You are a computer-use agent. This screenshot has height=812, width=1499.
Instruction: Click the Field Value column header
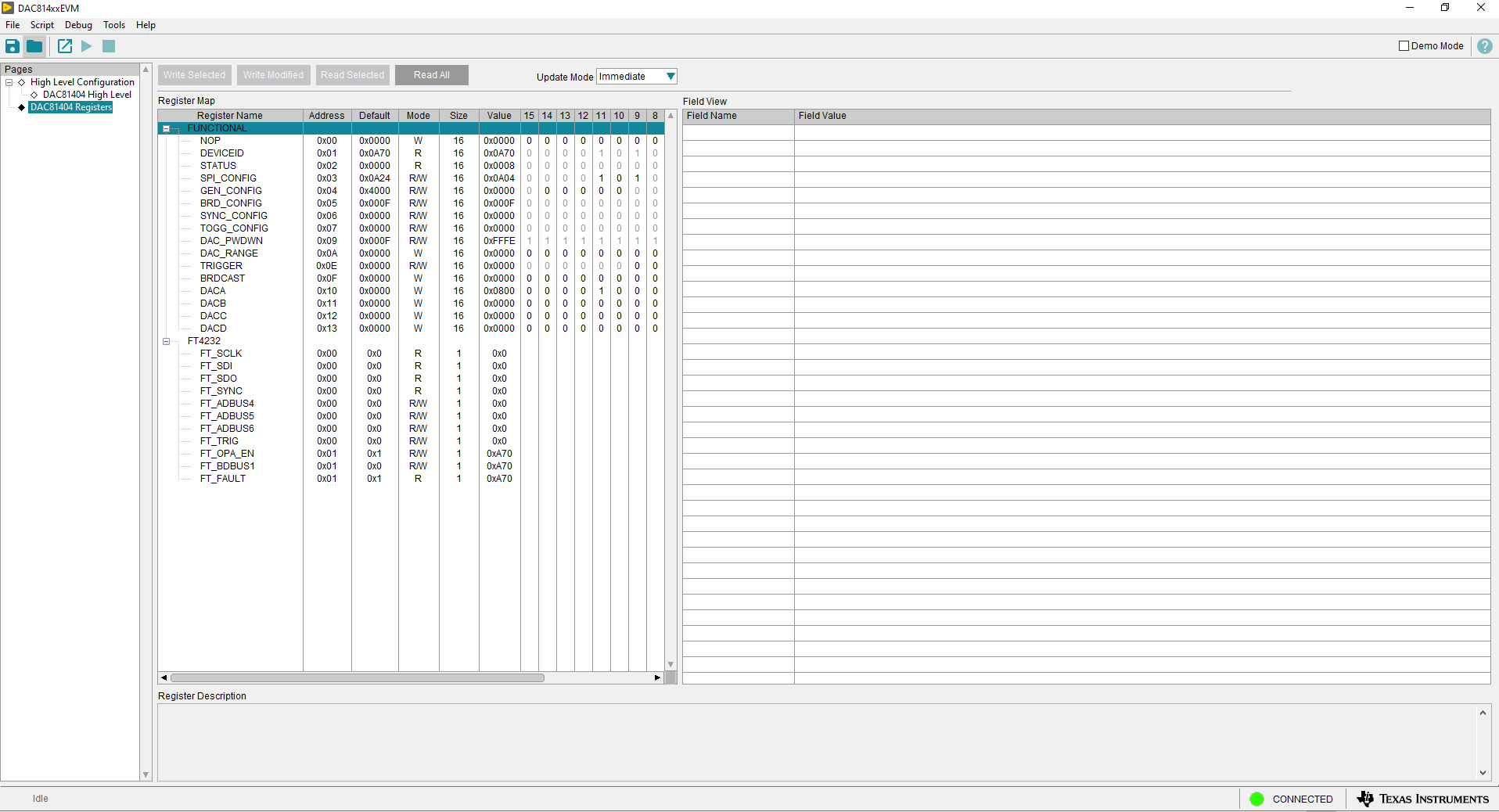tap(1142, 116)
